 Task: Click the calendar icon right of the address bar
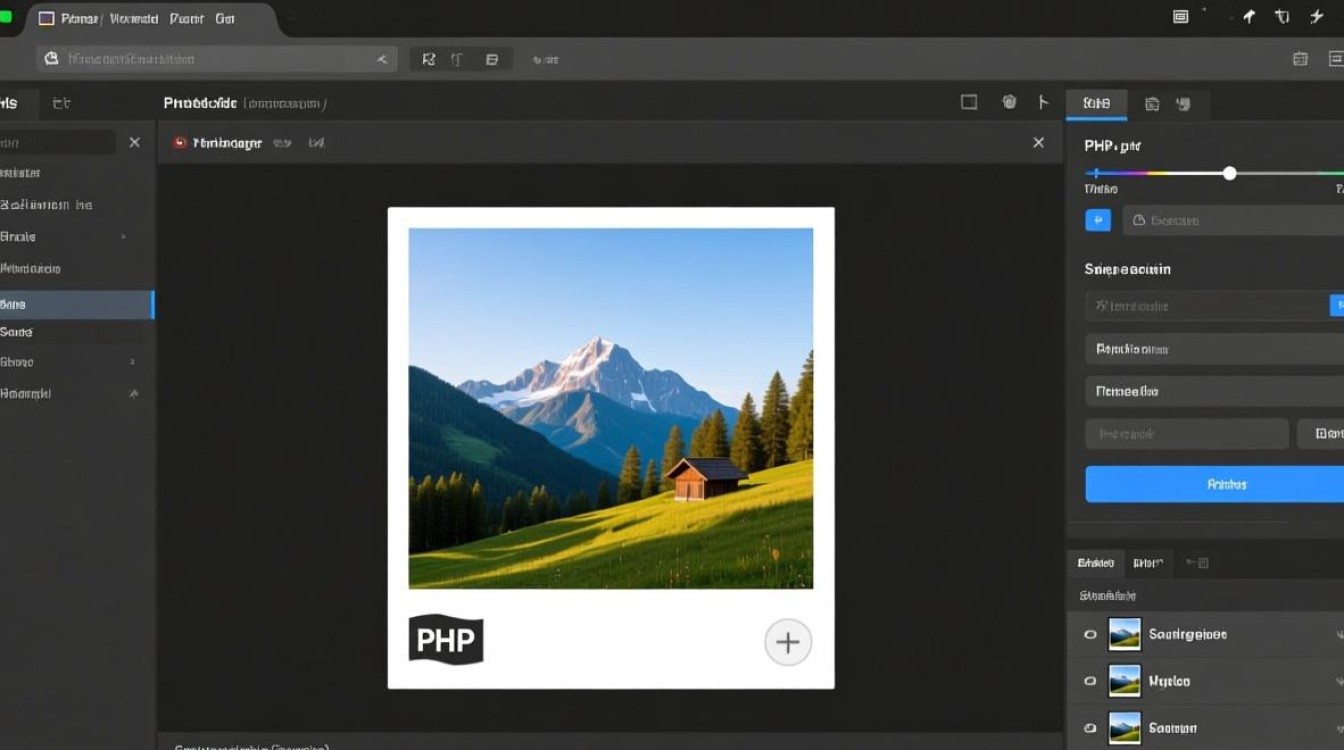[x=1300, y=59]
